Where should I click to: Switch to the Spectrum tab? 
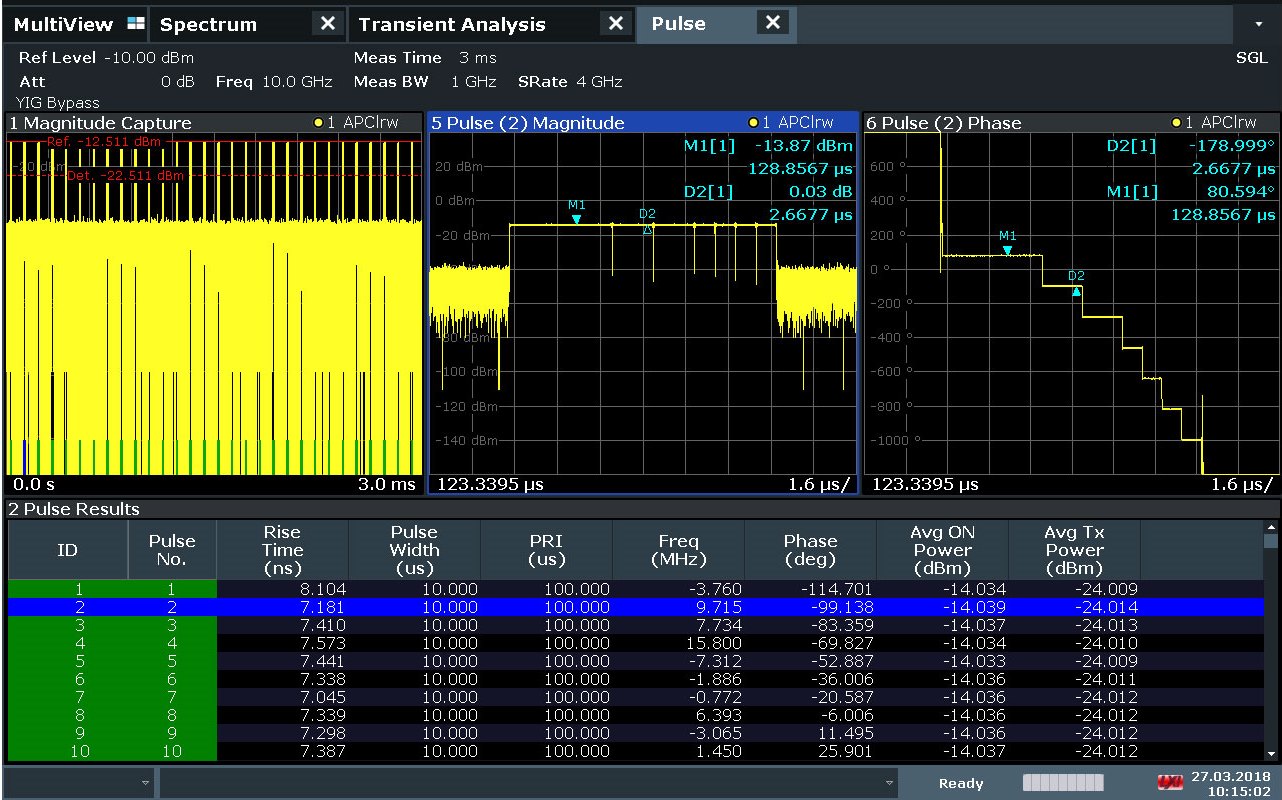tap(208, 24)
